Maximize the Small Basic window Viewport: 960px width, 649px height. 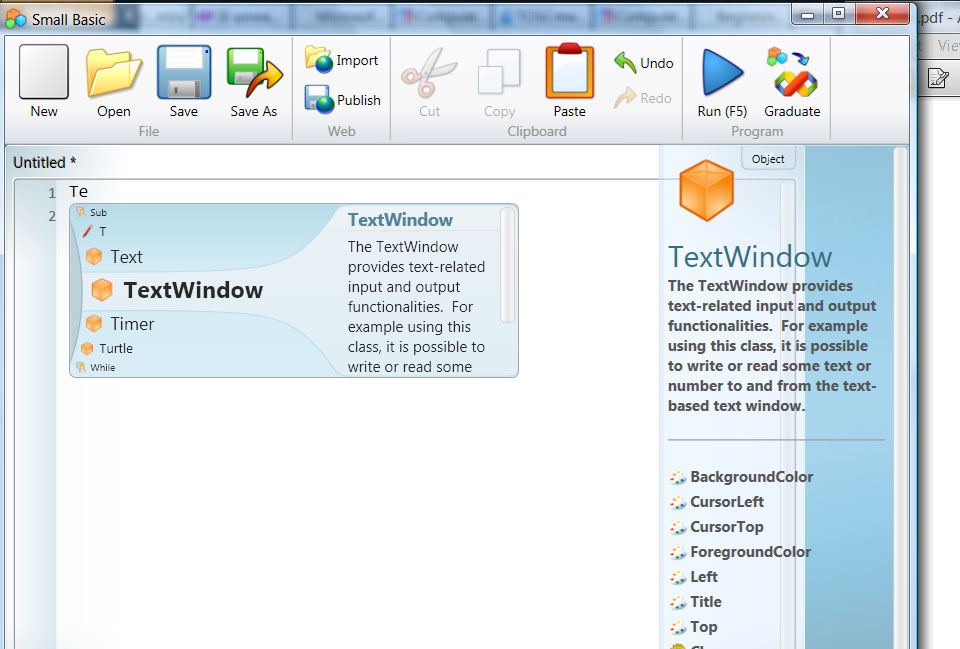click(838, 13)
